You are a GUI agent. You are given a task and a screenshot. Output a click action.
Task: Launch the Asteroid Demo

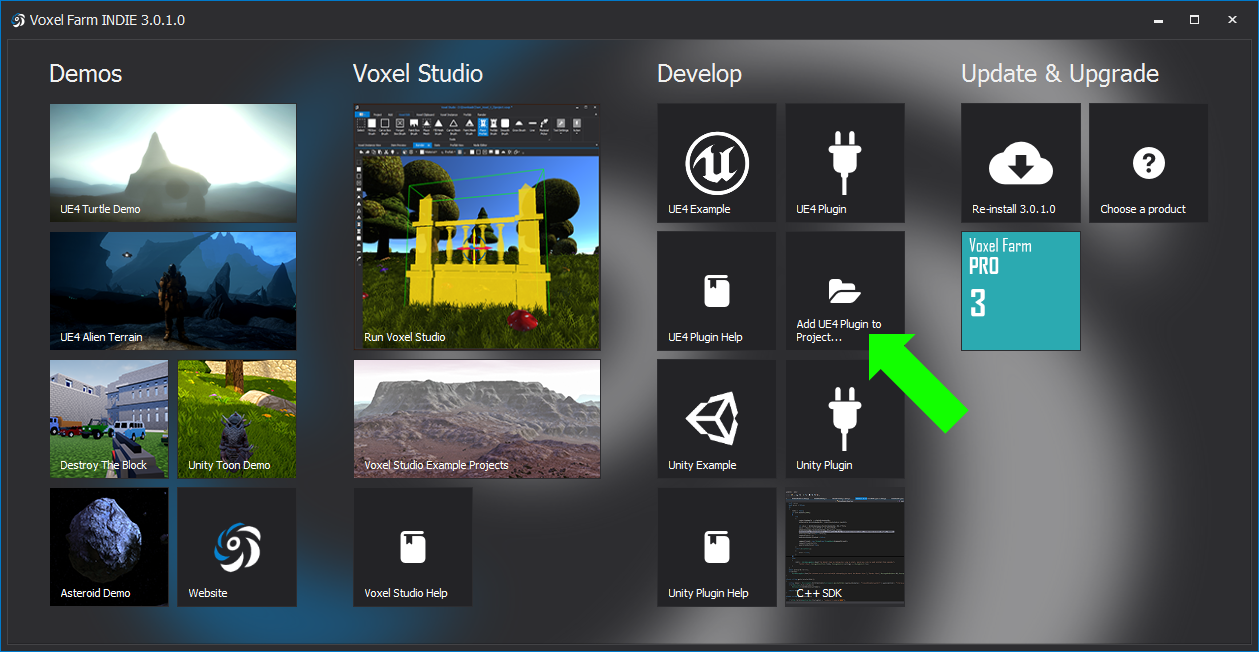(109, 547)
